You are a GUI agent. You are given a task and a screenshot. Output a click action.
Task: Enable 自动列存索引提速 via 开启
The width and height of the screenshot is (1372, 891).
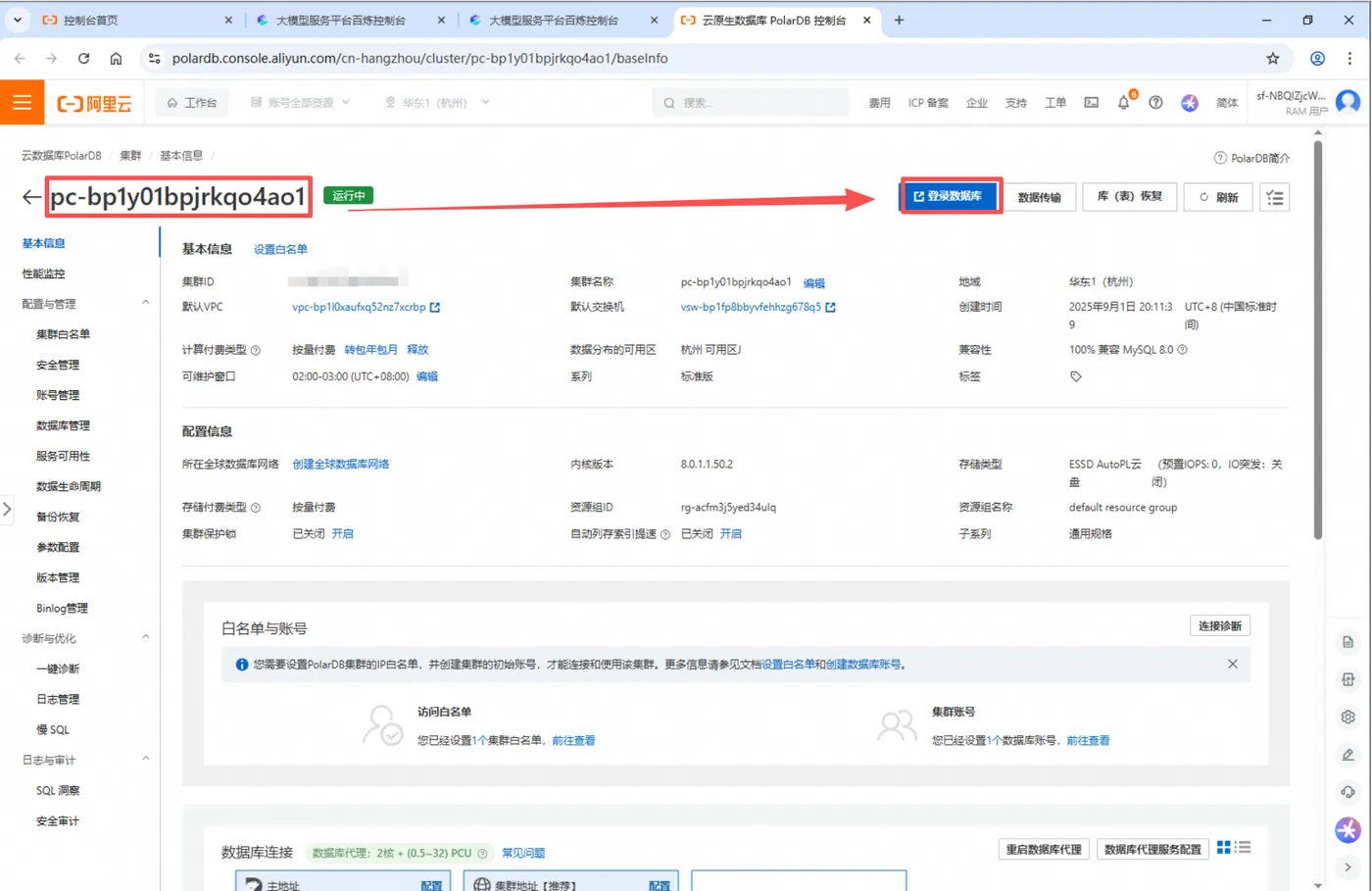point(731,534)
